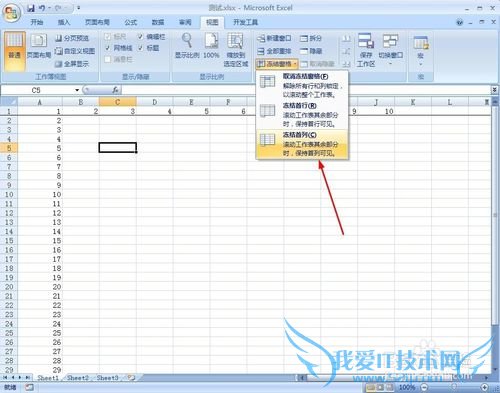Open the Data (数据) ribbon tab
The width and height of the screenshot is (500, 393).
point(158,22)
